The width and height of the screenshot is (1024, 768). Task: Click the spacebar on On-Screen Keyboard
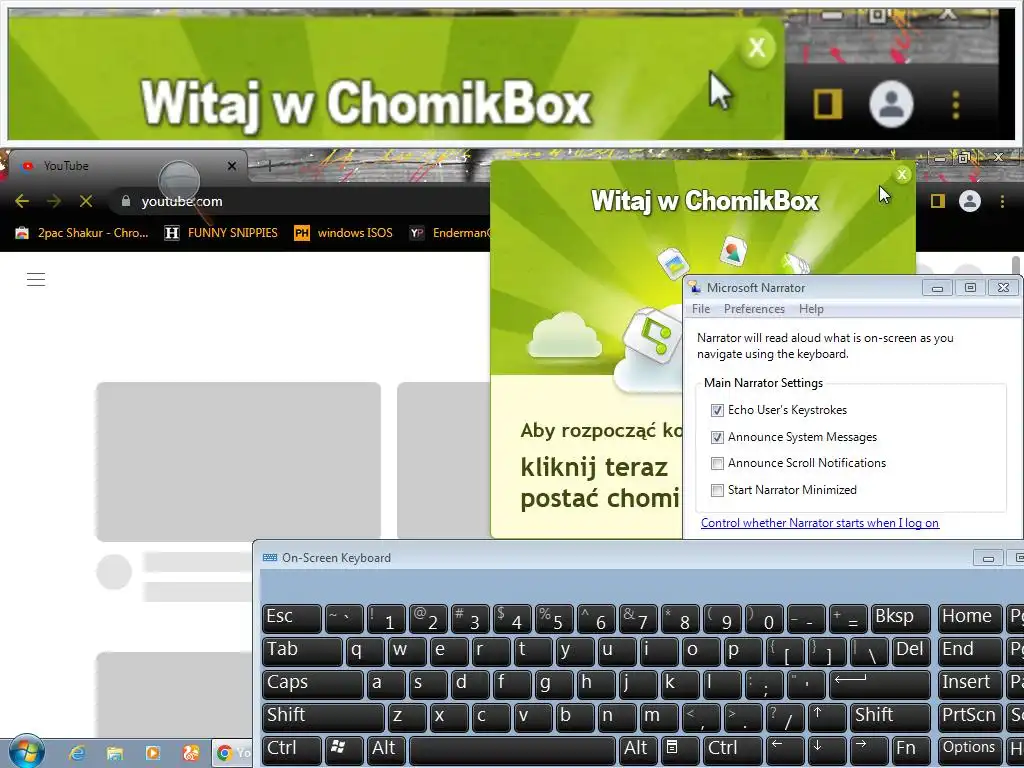coord(512,750)
